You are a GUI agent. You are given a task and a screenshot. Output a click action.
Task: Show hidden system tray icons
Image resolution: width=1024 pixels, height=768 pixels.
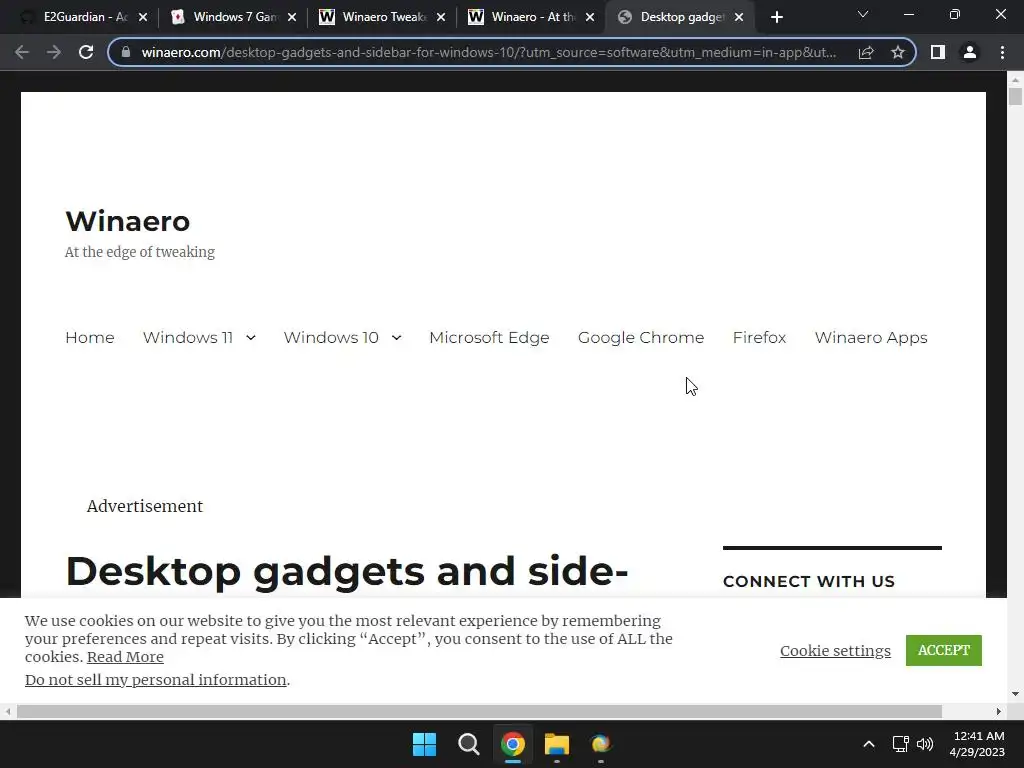tap(869, 744)
